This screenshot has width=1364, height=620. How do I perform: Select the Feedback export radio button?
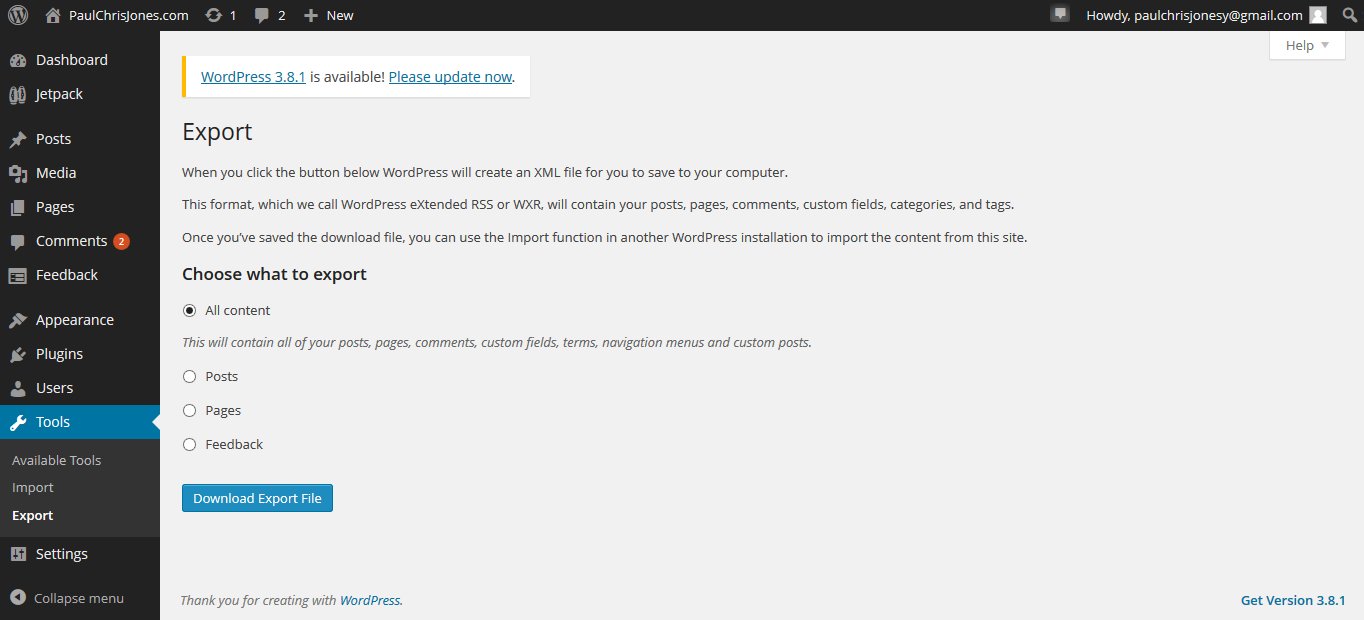(189, 444)
